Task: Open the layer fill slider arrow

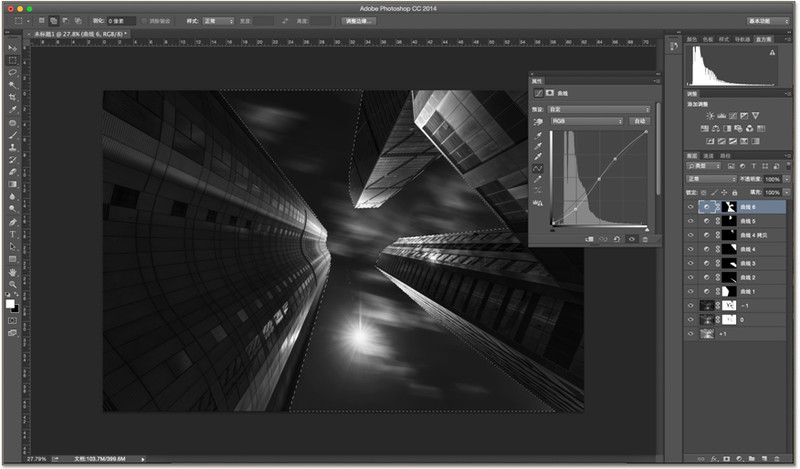Action: 787,192
